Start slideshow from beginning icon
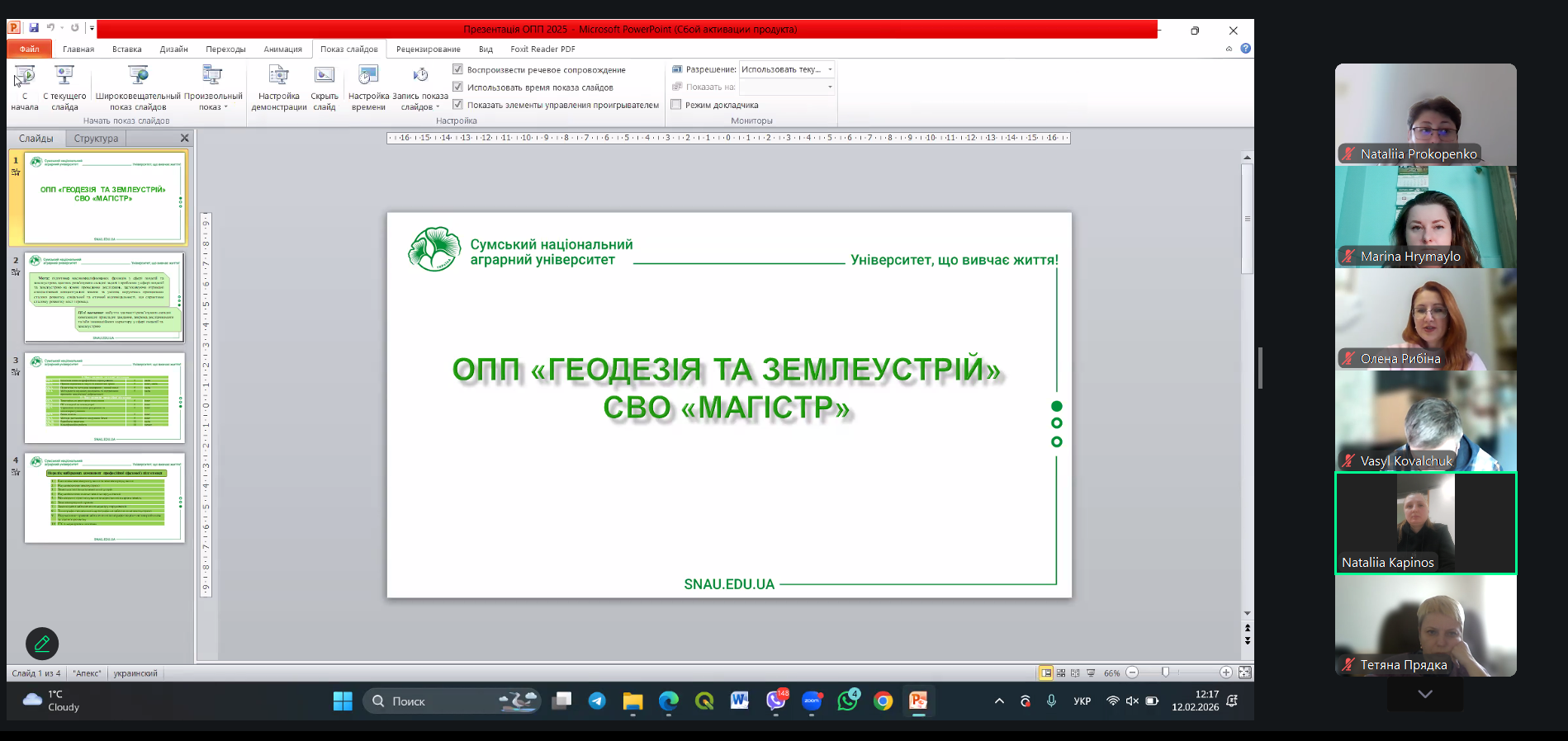The width and height of the screenshot is (1568, 741). click(25, 77)
